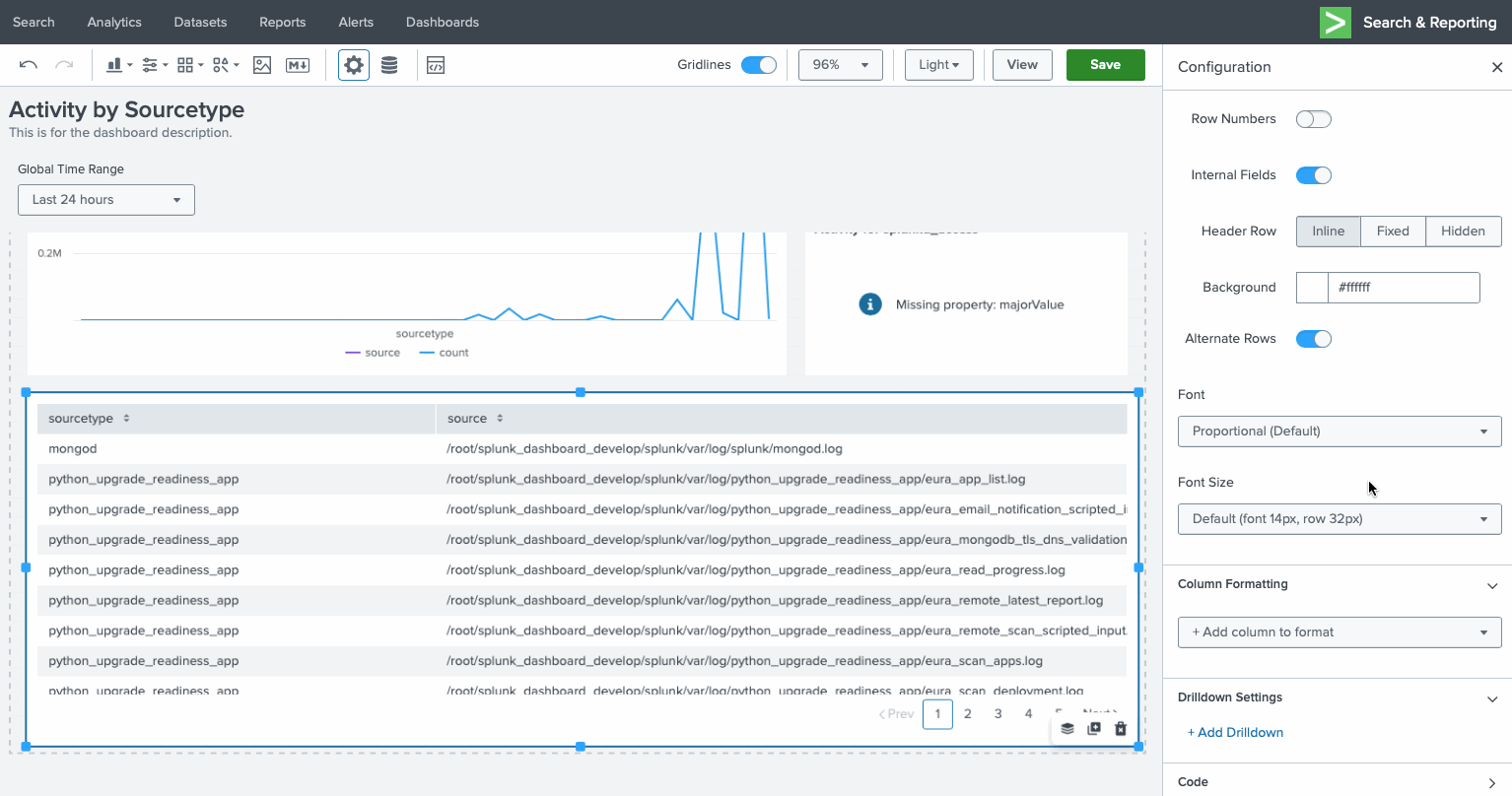This screenshot has height=796, width=1512.
Task: Open the source code editor icon
Action: [436, 65]
